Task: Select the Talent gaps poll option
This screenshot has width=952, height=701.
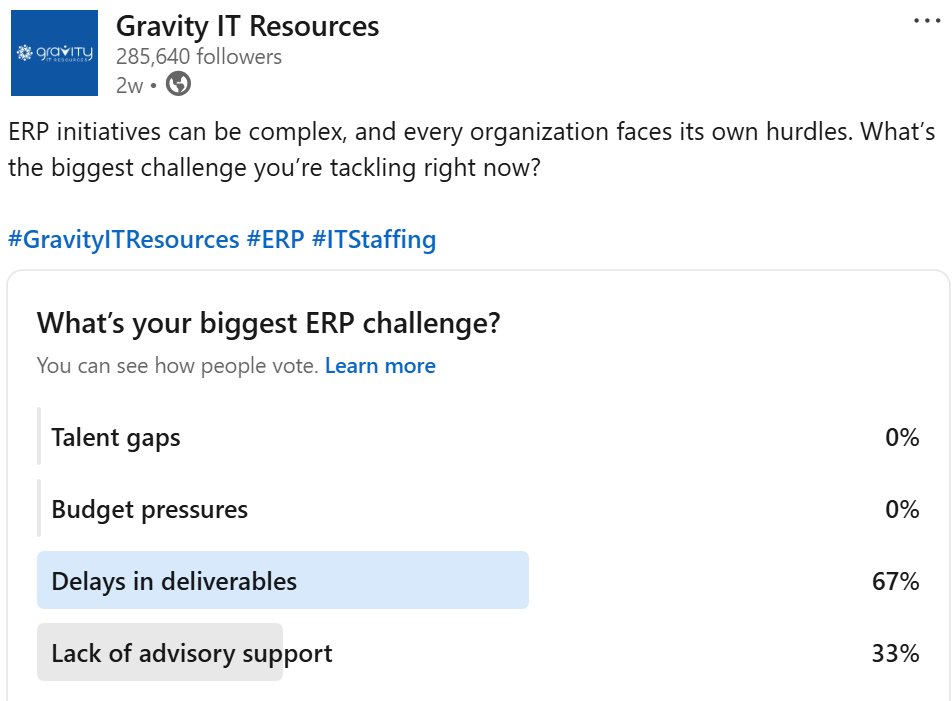Action: 116,437
